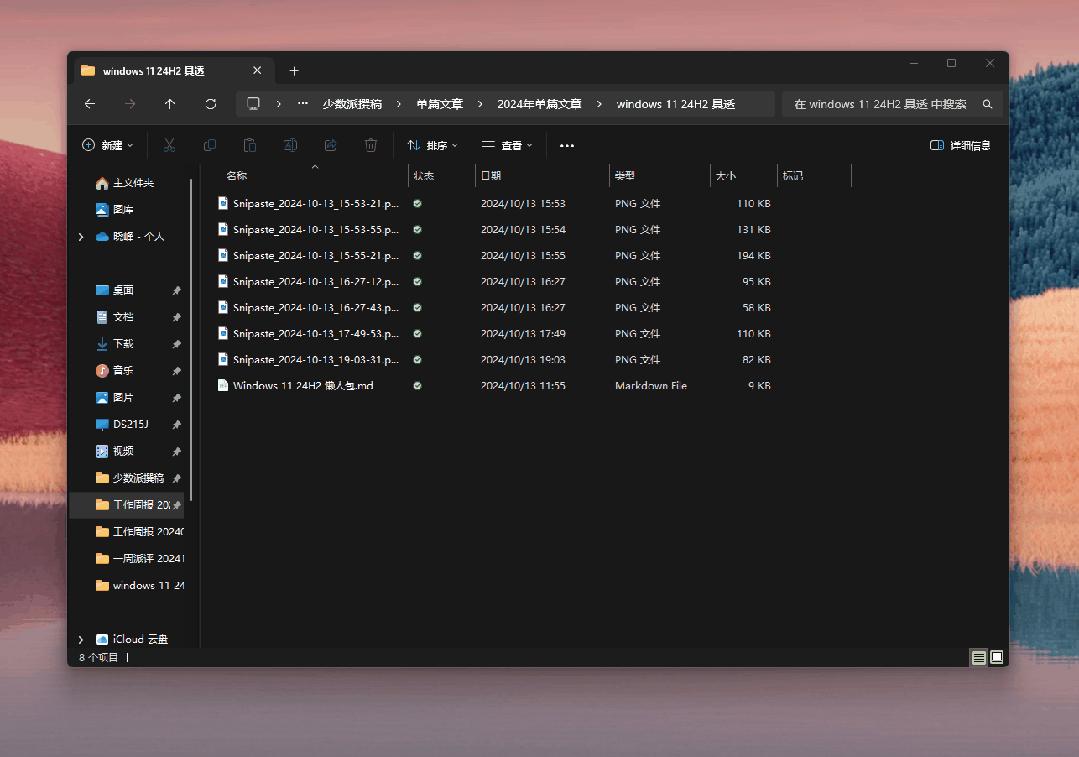This screenshot has height=757, width=1079.
Task: Click the Cut scissors icon in toolbar
Action: click(169, 145)
